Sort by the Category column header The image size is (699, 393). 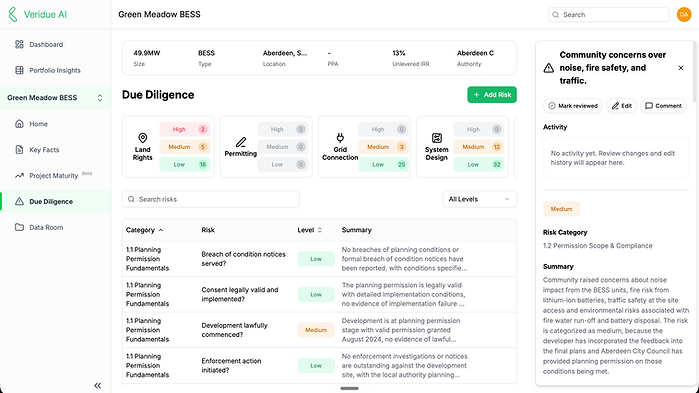point(144,230)
